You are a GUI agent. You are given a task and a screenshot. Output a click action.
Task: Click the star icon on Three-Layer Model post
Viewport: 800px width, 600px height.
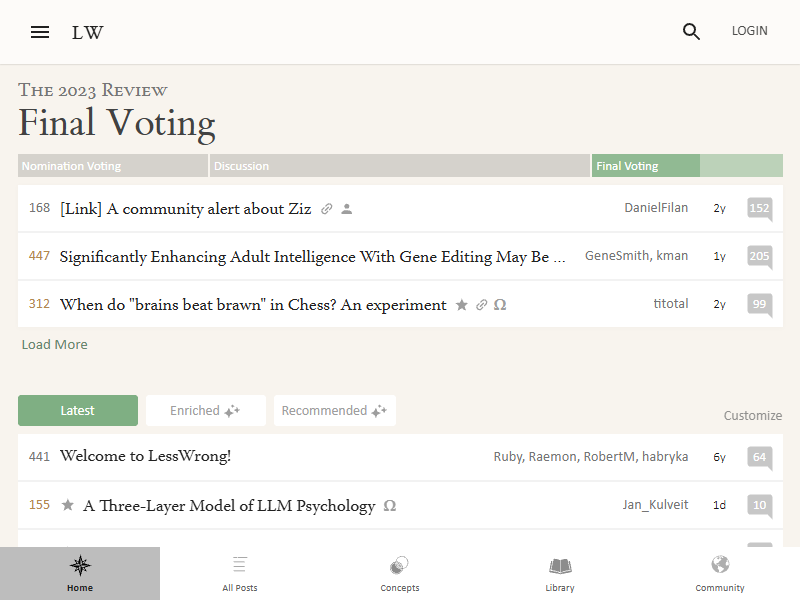click(x=68, y=506)
